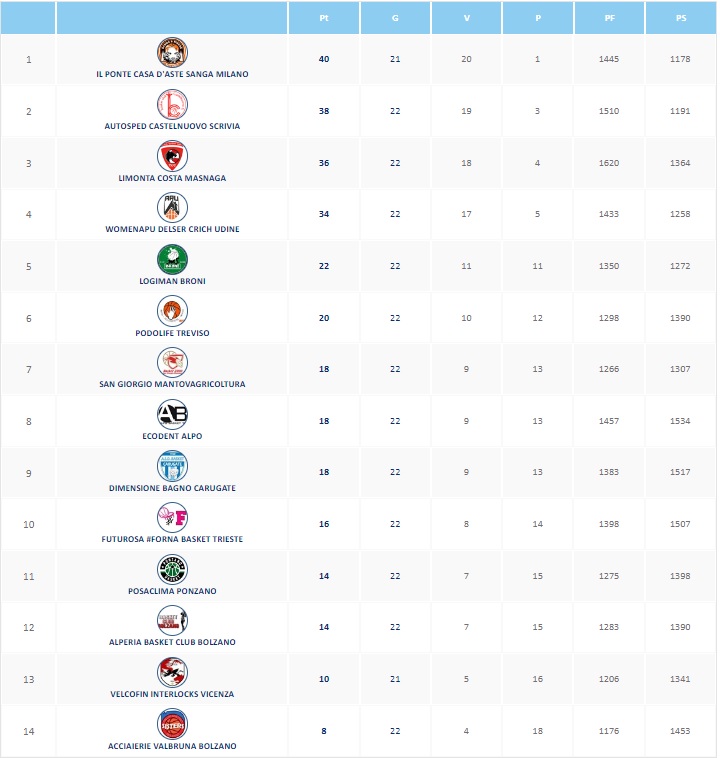Open ALPERIA BASKET CLUB BOLZANO link
This screenshot has width=720, height=758.
(172, 642)
